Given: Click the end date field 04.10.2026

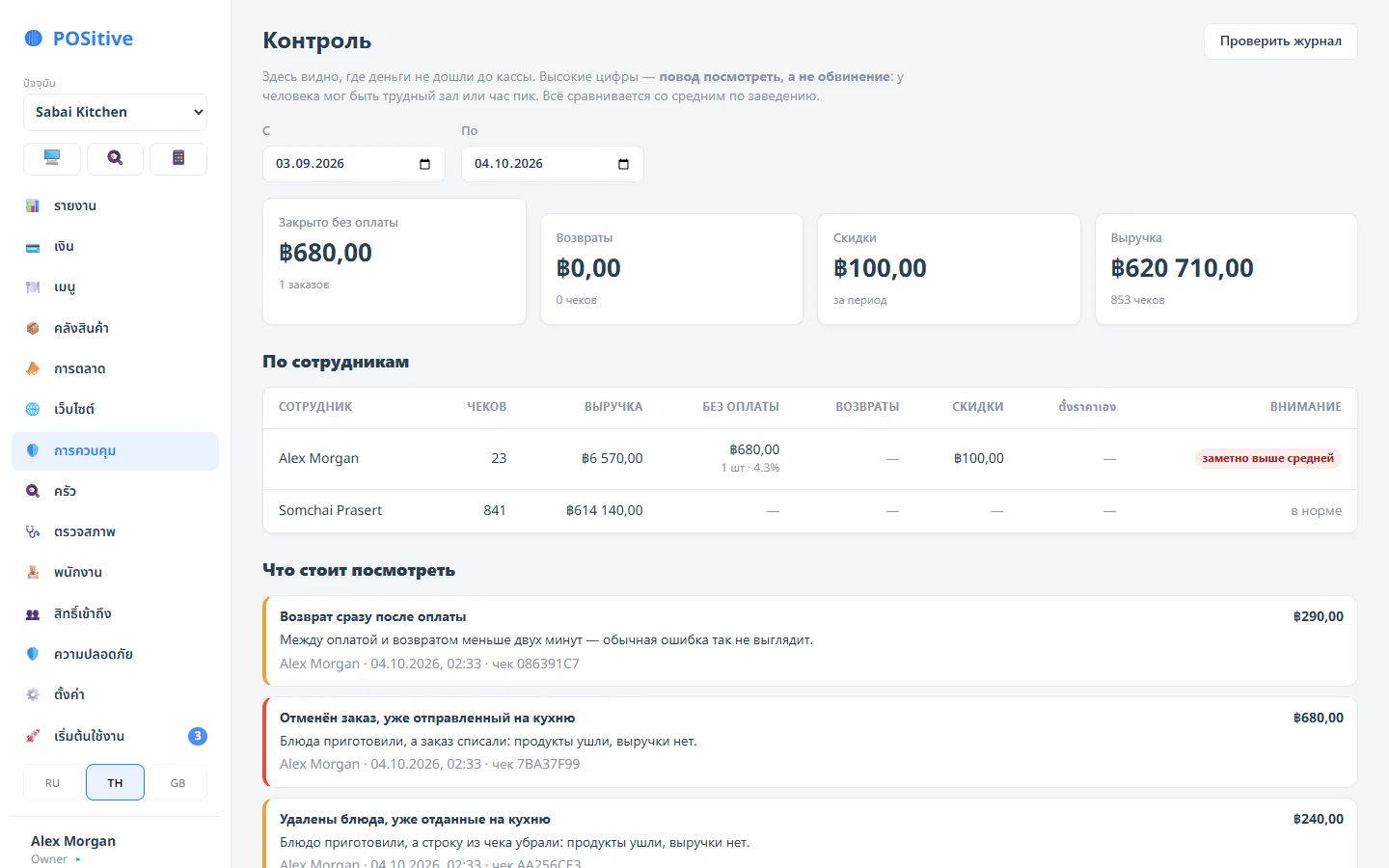Looking at the screenshot, I should tap(553, 164).
